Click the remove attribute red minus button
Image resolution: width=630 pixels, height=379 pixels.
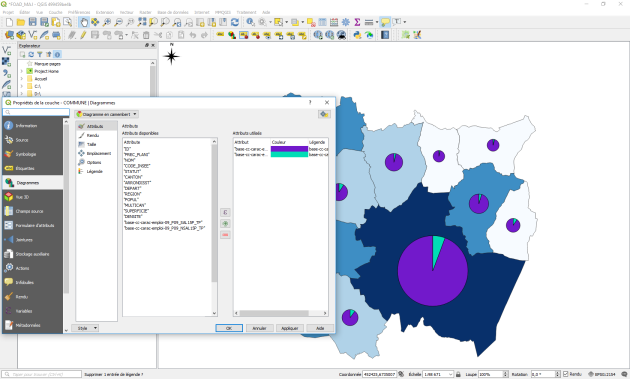click(x=225, y=235)
